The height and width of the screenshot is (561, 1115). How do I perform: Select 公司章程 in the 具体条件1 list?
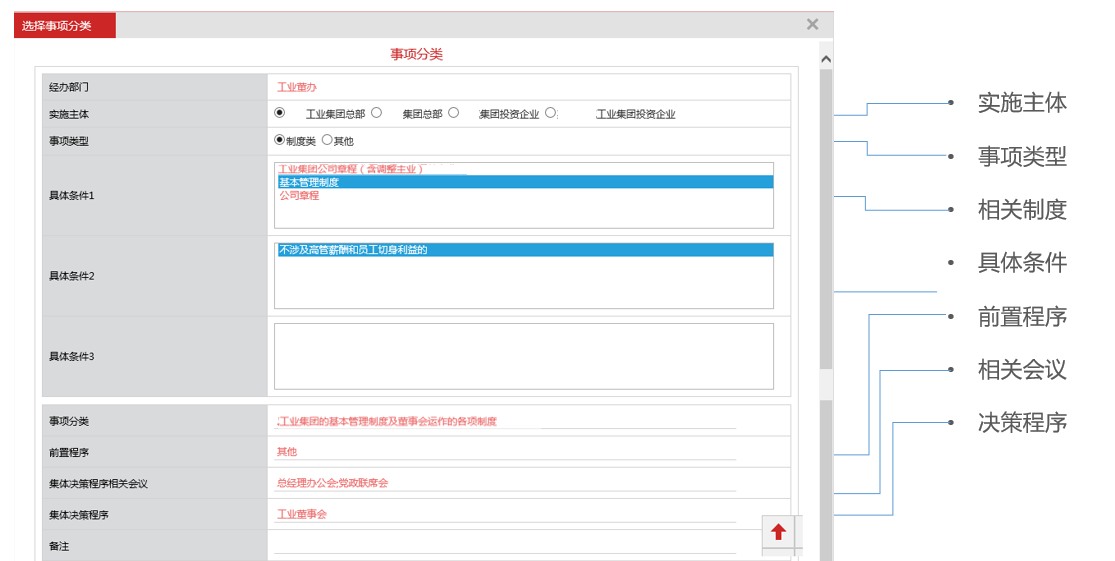pyautogui.click(x=299, y=196)
